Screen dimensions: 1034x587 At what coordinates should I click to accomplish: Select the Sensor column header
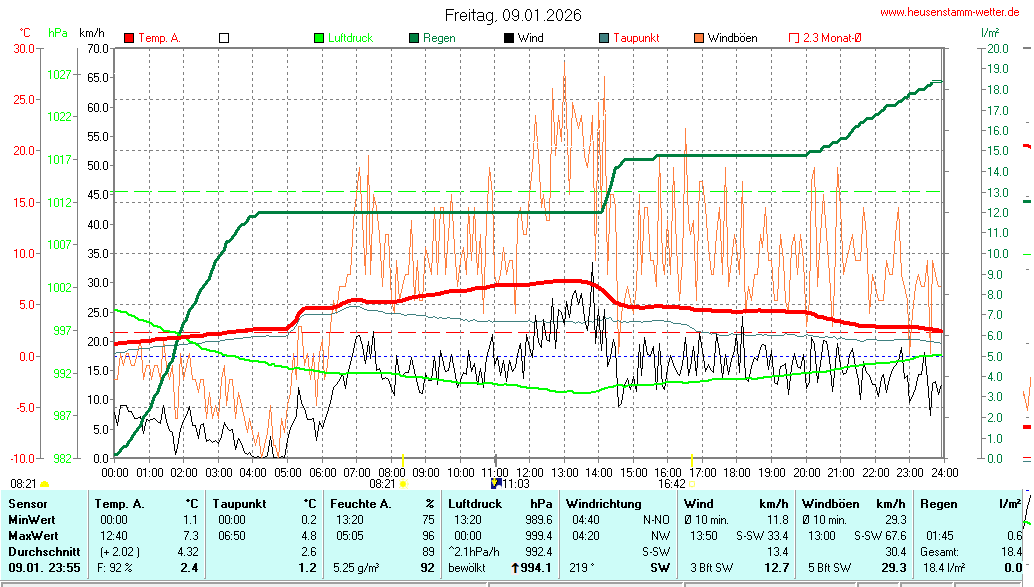pyautogui.click(x=28, y=504)
